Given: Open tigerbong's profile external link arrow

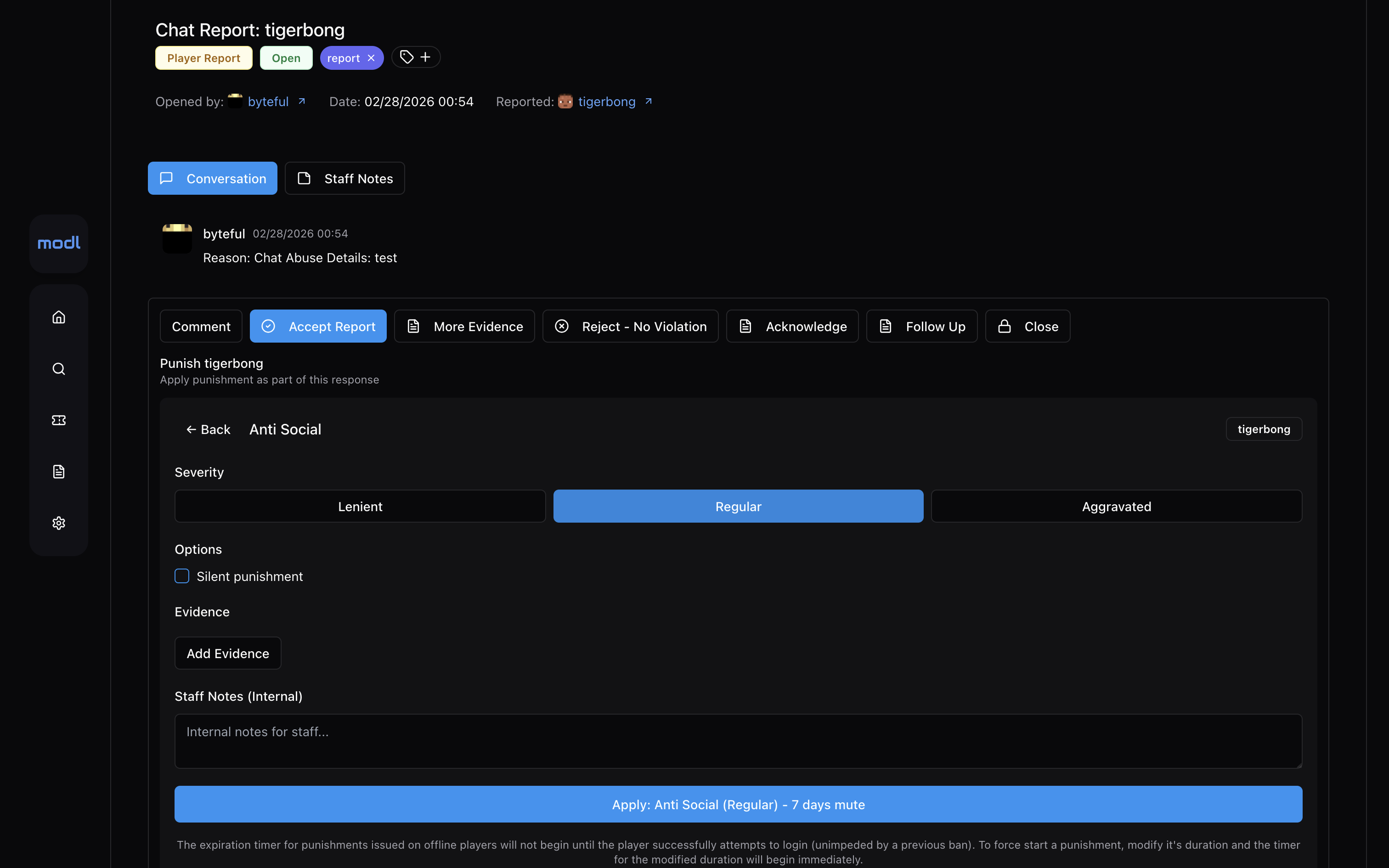Looking at the screenshot, I should (x=649, y=101).
